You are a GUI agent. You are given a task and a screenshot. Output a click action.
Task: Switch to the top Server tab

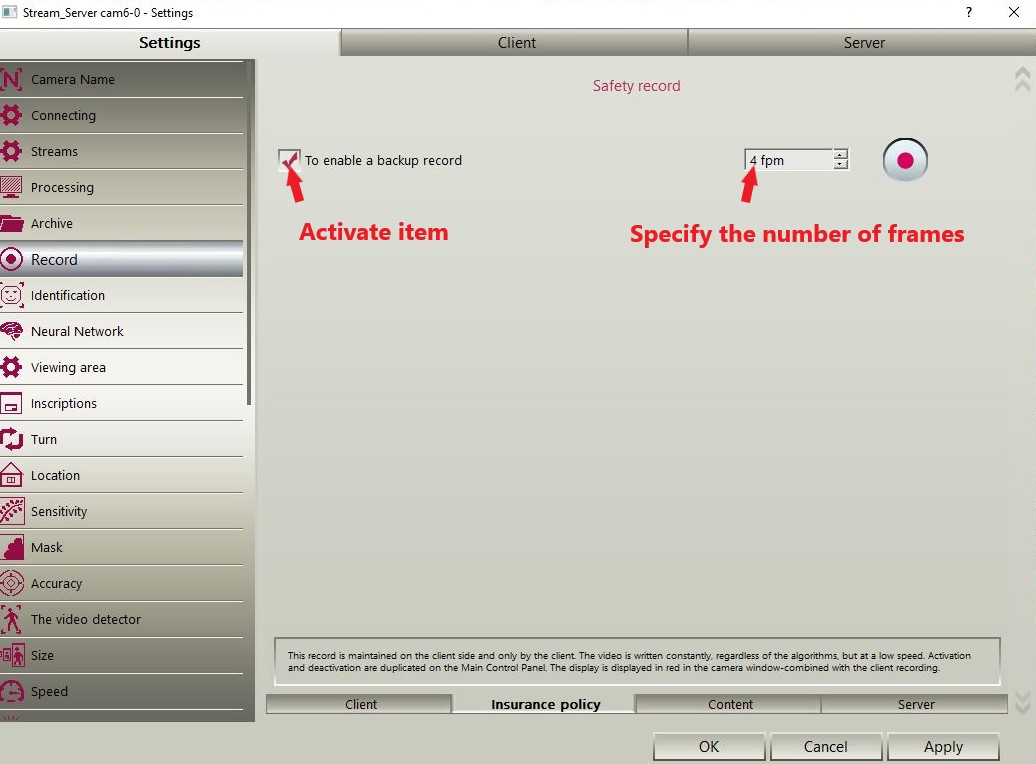(863, 43)
